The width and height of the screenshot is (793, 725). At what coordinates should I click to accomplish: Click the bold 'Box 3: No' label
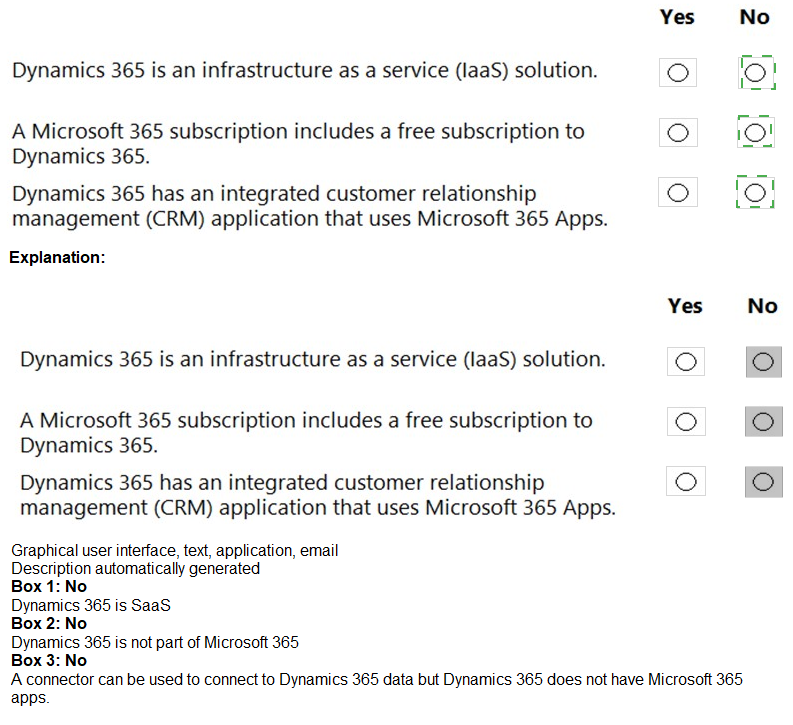(49, 661)
